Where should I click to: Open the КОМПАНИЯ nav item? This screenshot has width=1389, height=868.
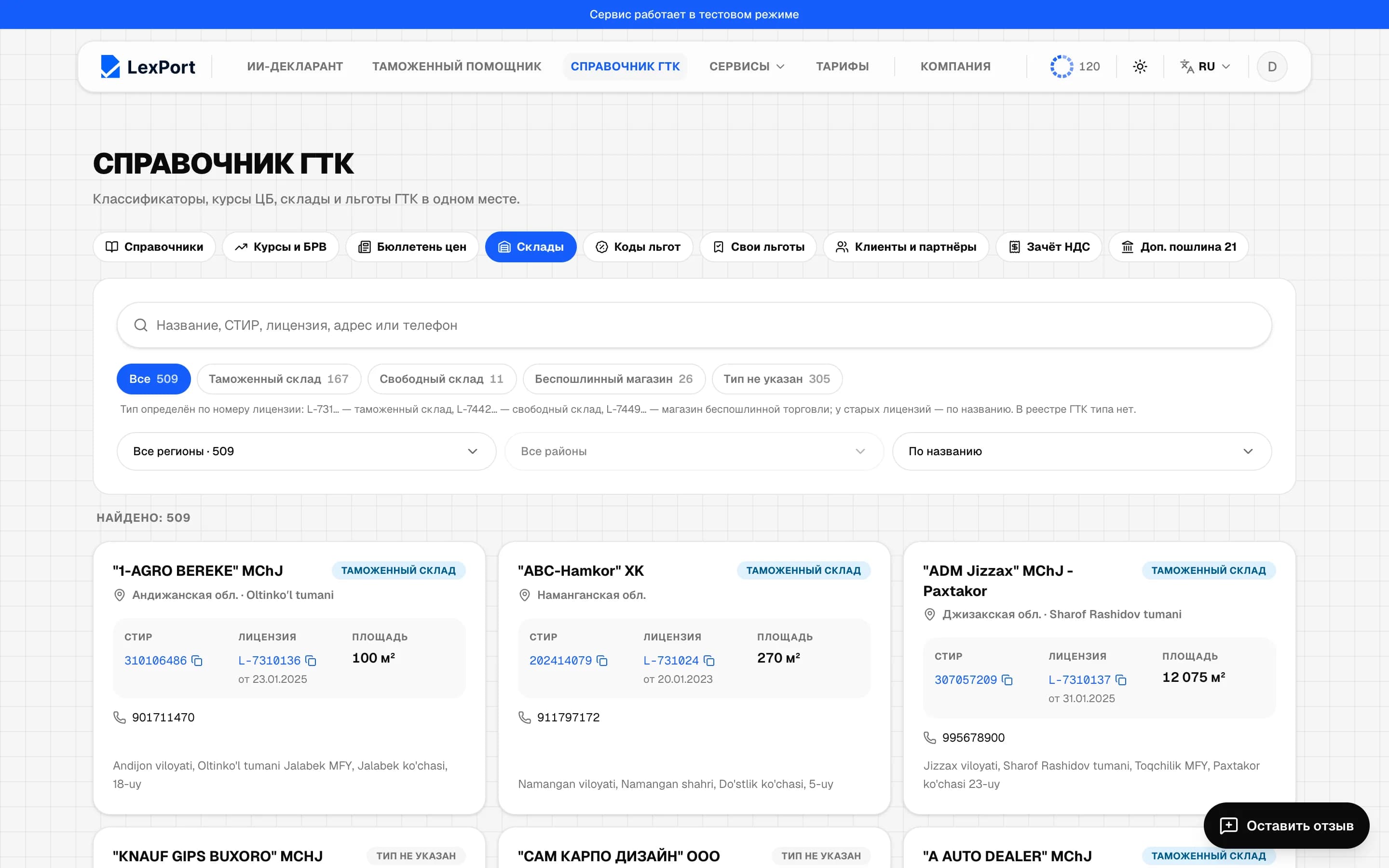955,67
